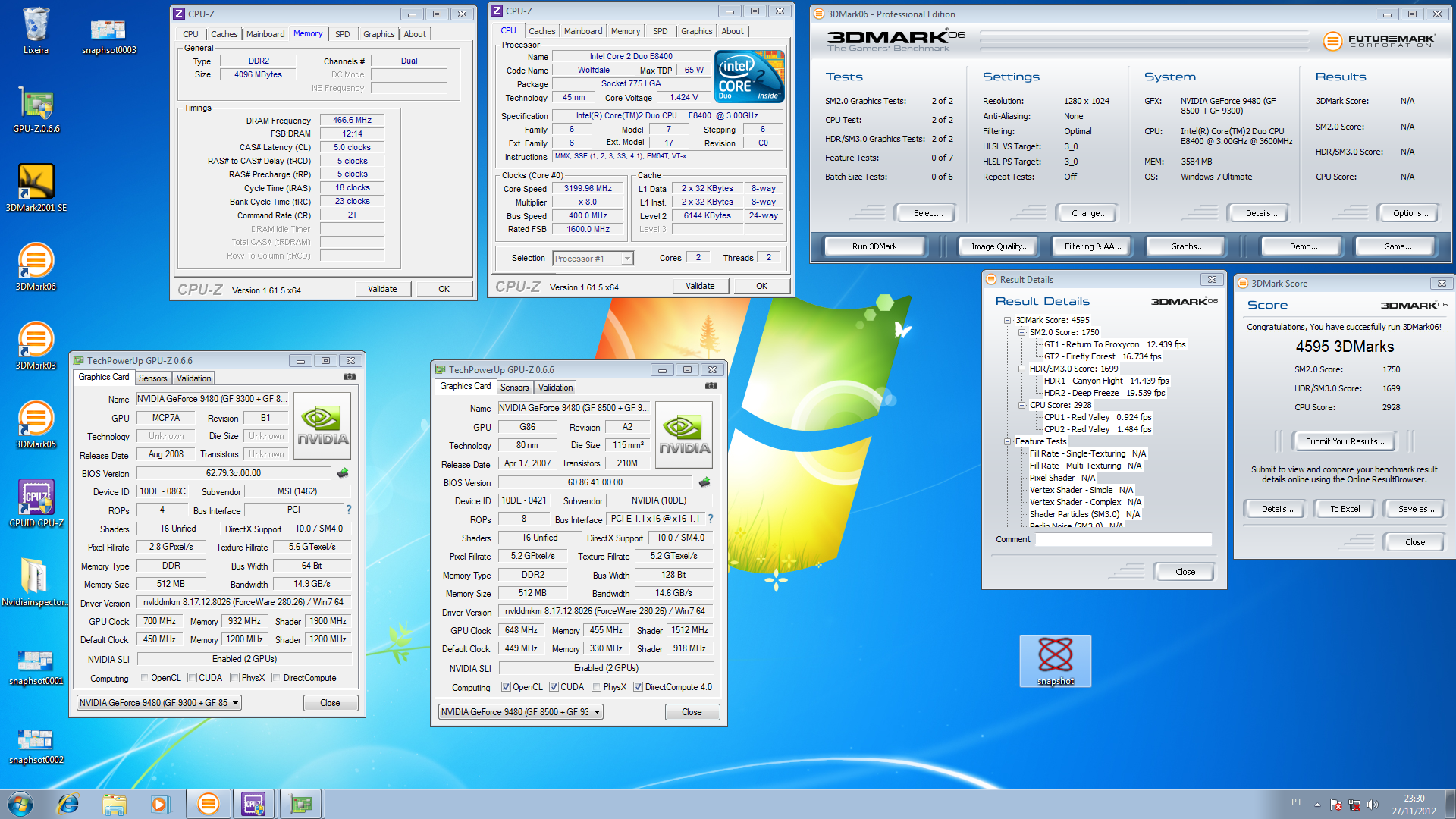Open the GPU selector dropdown showing GF 9300 + GF 85
Viewport: 1456px width, 819px height.
pyautogui.click(x=158, y=703)
